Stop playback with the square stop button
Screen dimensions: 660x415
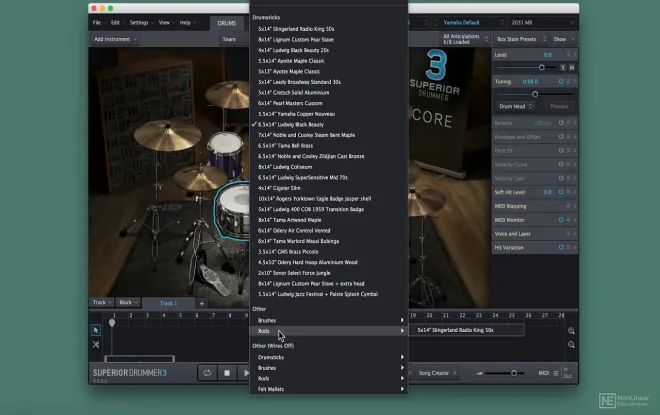(227, 373)
